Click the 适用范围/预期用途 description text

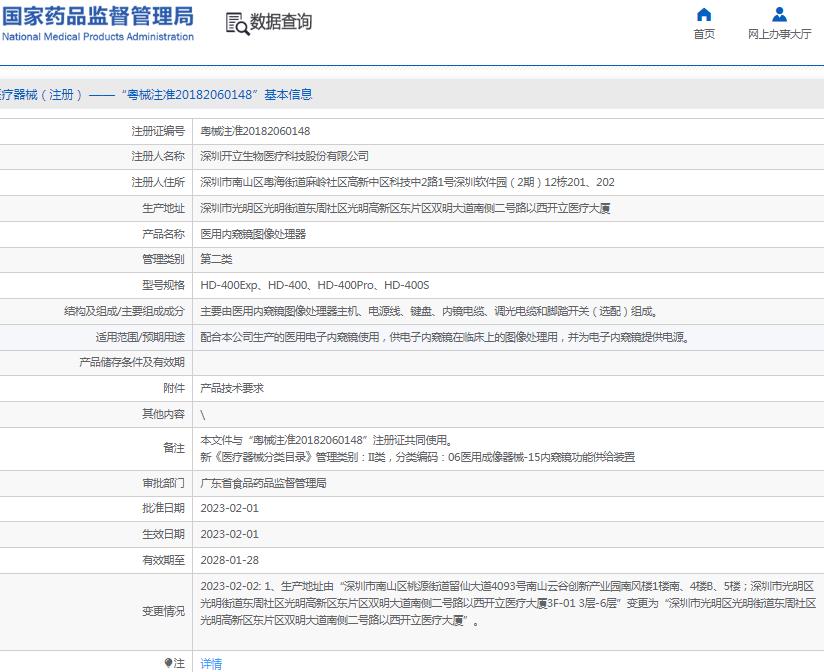click(445, 337)
